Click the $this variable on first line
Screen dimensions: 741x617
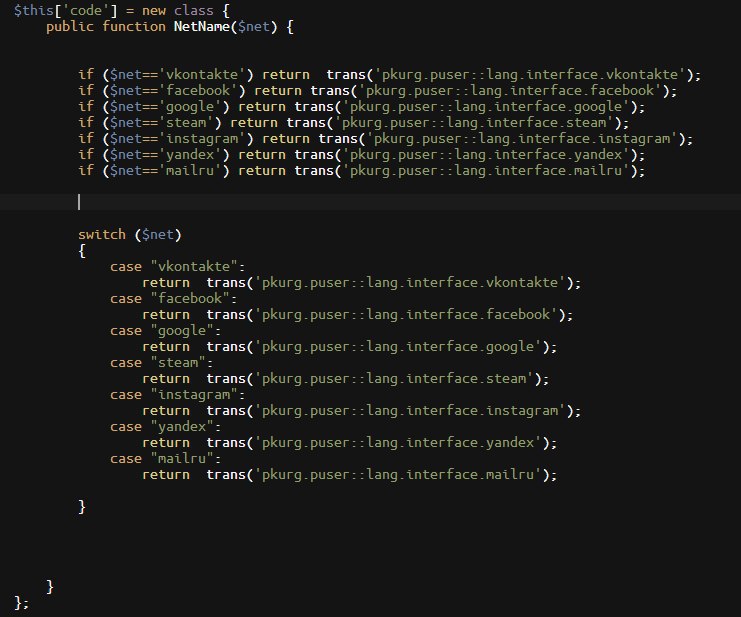click(x=34, y=10)
